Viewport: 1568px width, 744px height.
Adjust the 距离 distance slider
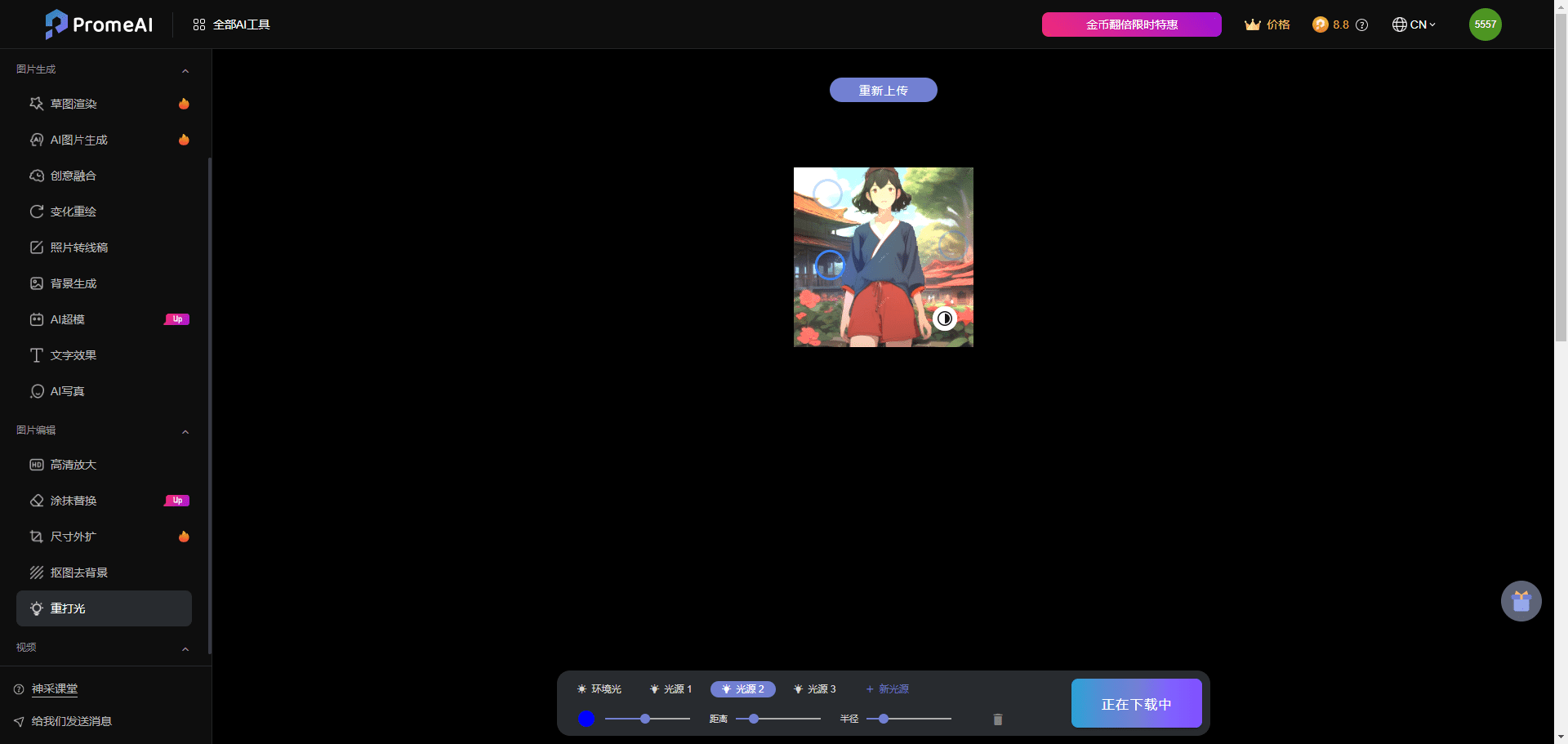[x=778, y=719]
